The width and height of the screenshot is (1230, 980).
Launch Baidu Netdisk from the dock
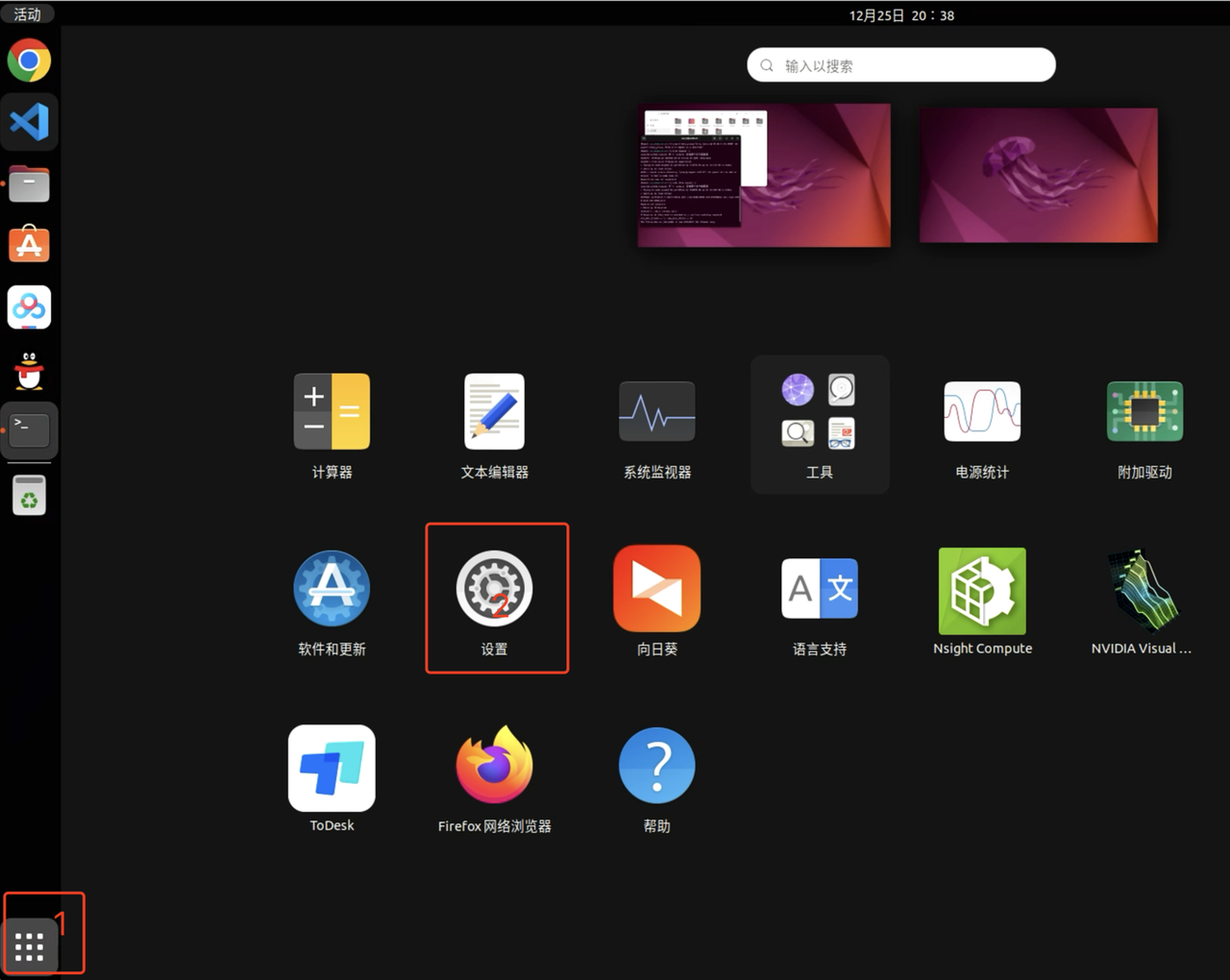point(29,307)
